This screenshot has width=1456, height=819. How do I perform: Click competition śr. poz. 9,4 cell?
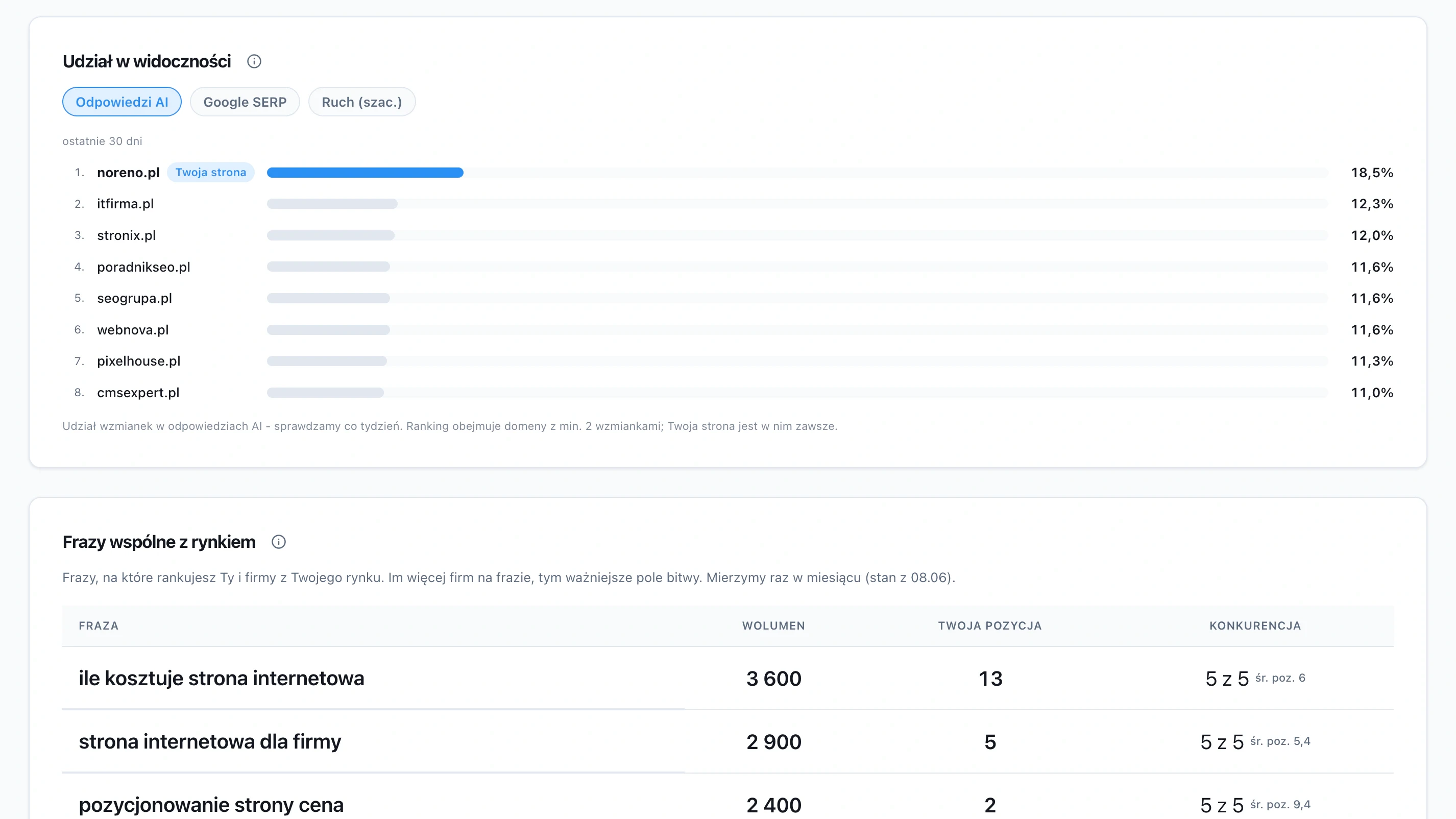pos(1255,805)
